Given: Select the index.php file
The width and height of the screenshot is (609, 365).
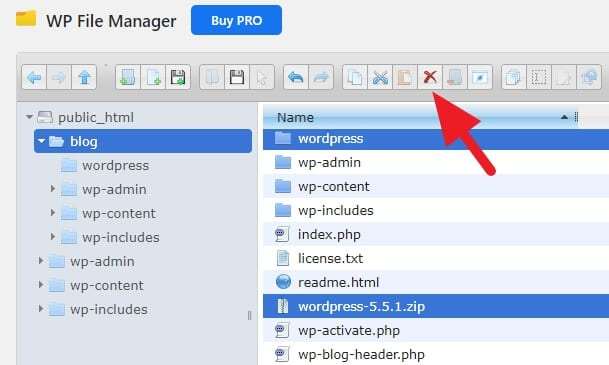Looking at the screenshot, I should point(436,235).
